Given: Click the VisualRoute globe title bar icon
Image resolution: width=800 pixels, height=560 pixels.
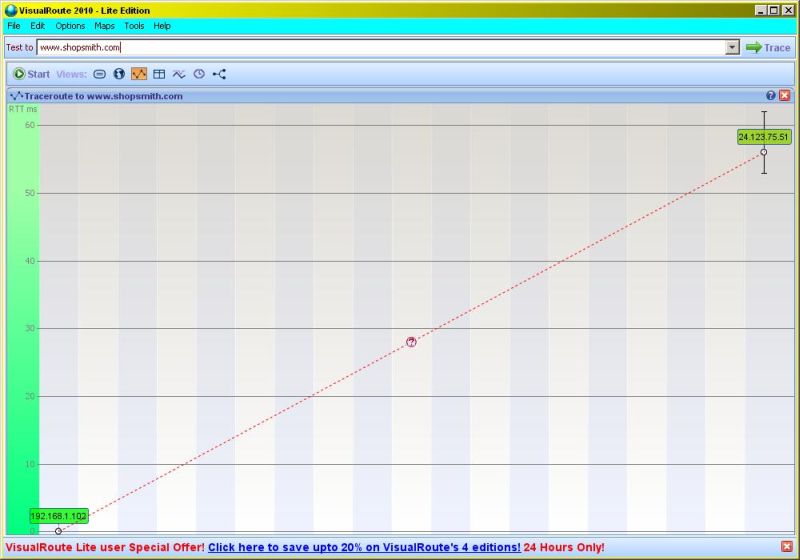Looking at the screenshot, I should (11, 10).
